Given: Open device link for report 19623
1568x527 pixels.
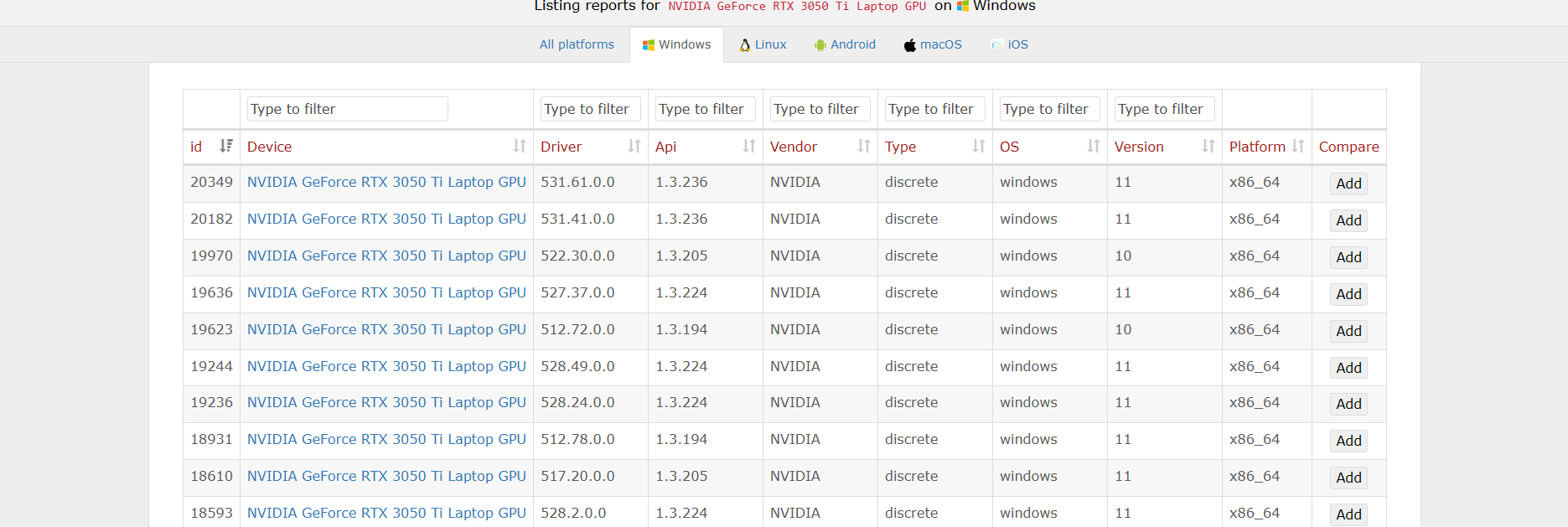Looking at the screenshot, I should click(386, 329).
